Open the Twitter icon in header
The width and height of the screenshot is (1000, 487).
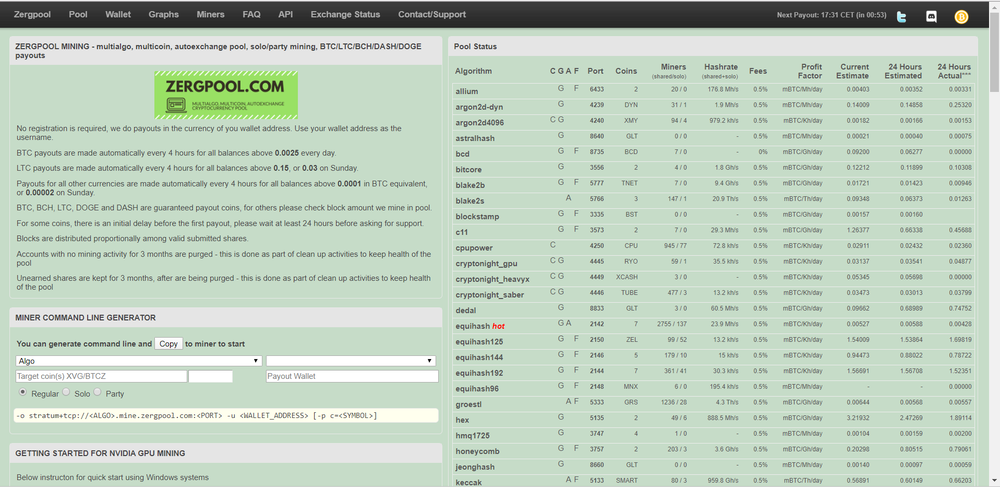(902, 17)
